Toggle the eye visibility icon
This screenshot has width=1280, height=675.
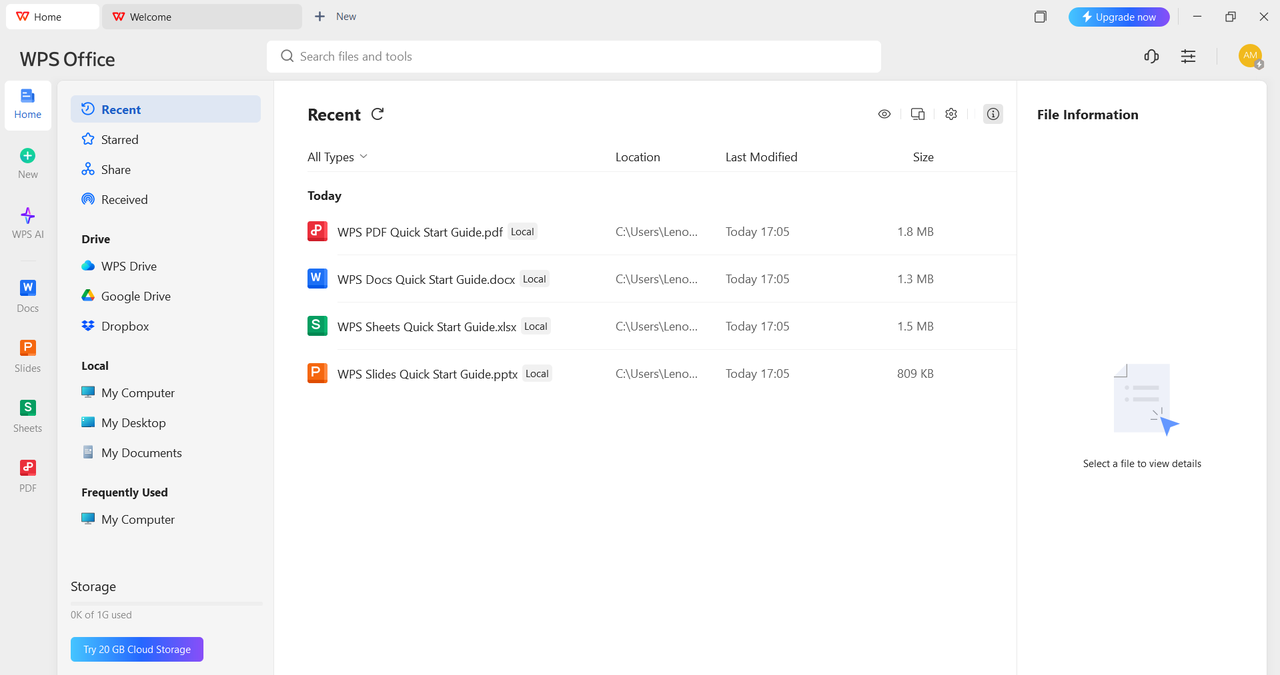tap(884, 114)
